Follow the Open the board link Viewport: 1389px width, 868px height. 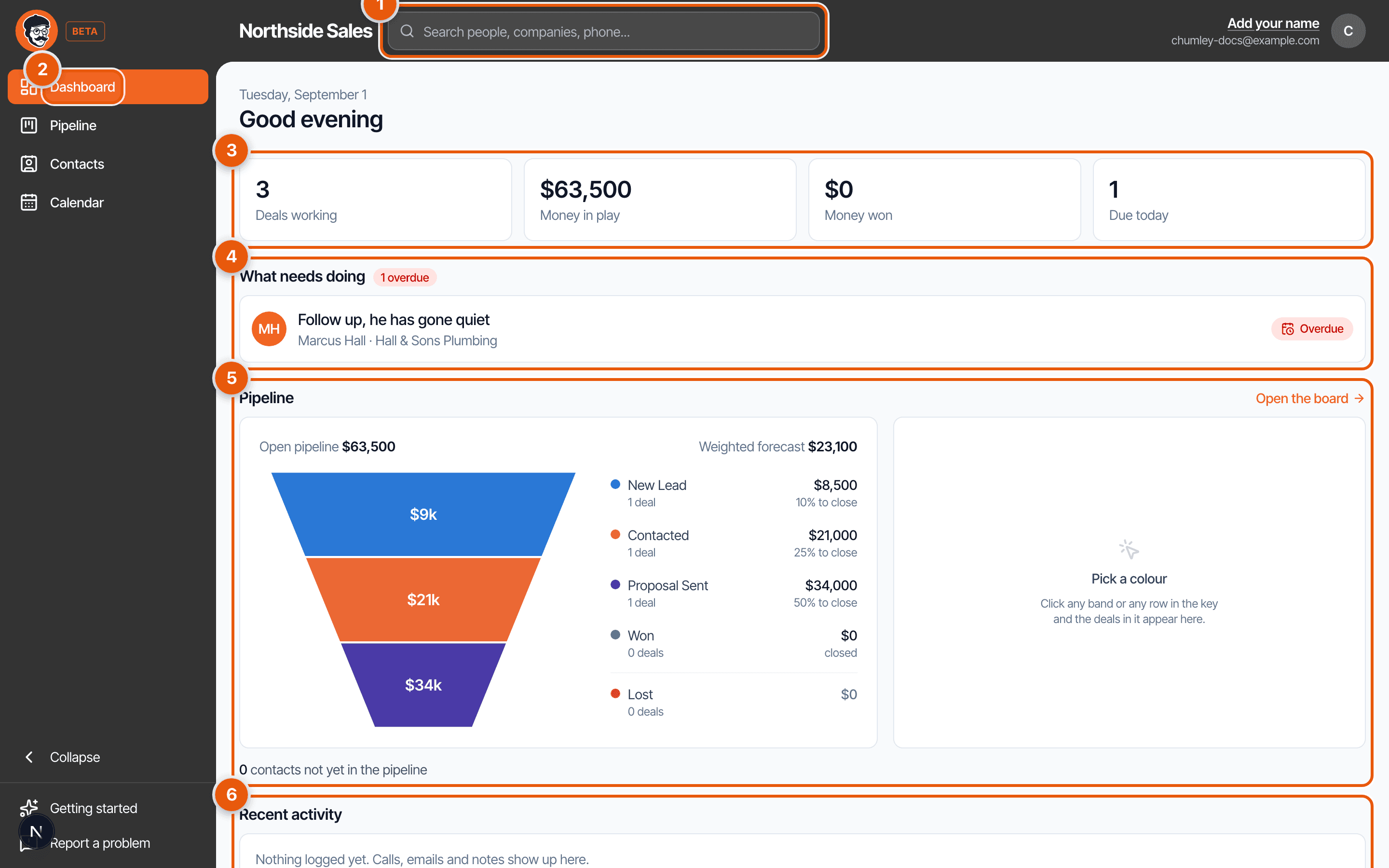pos(1310,398)
